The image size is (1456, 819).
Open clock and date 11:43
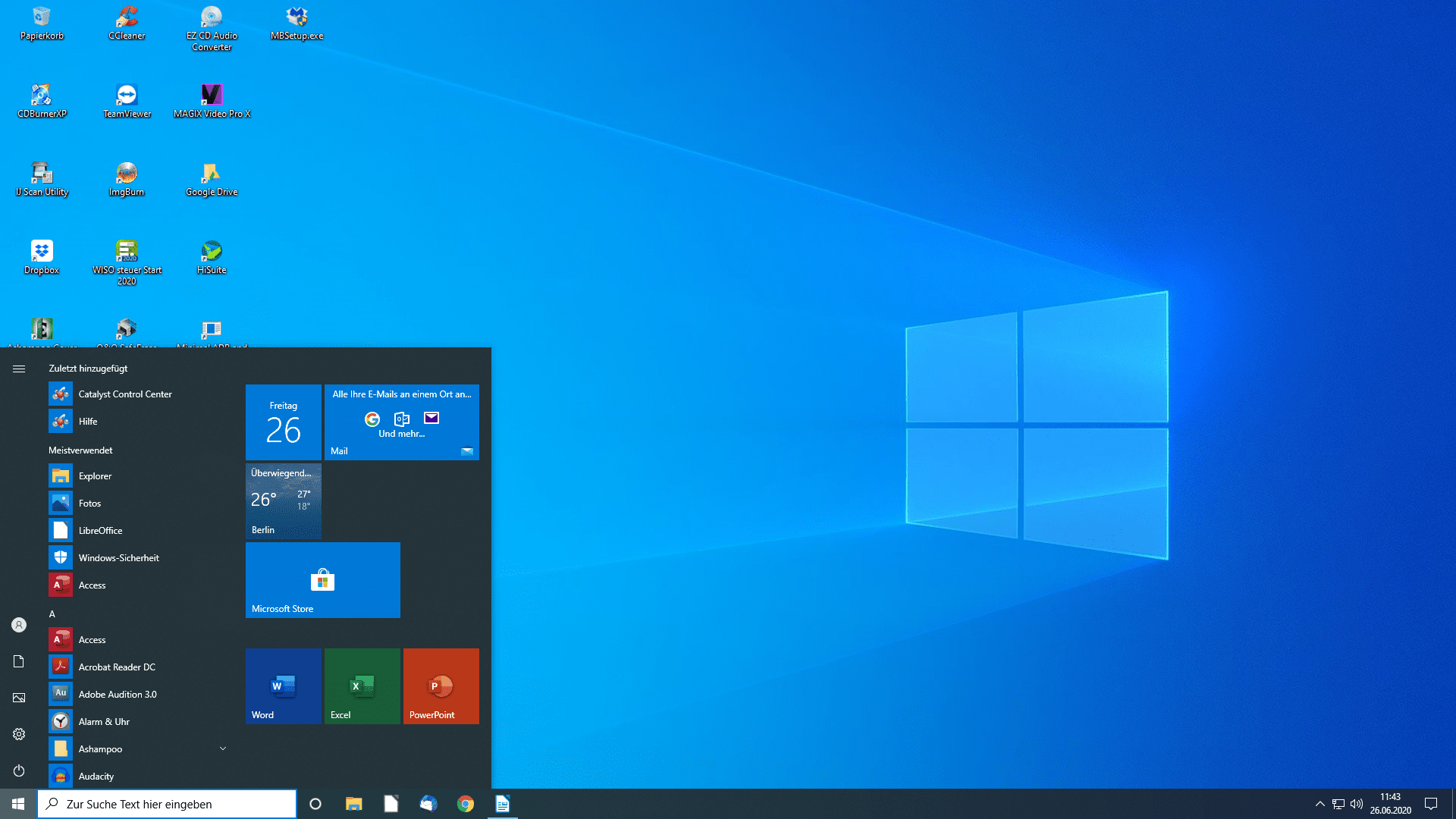tap(1391, 804)
